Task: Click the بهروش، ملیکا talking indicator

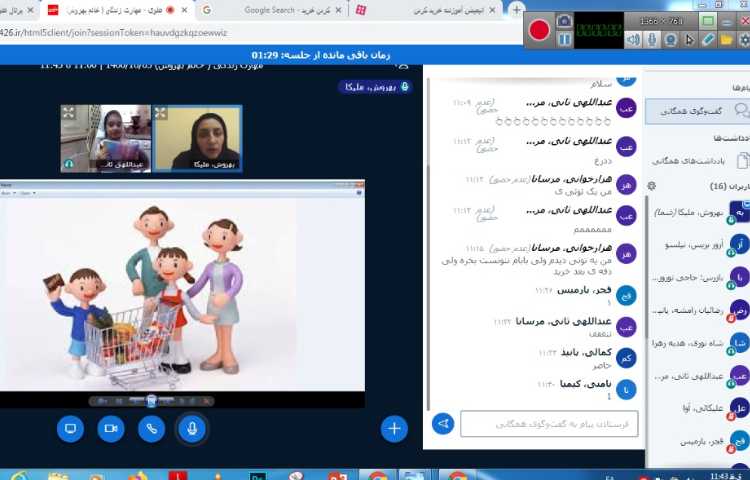Action: click(375, 87)
